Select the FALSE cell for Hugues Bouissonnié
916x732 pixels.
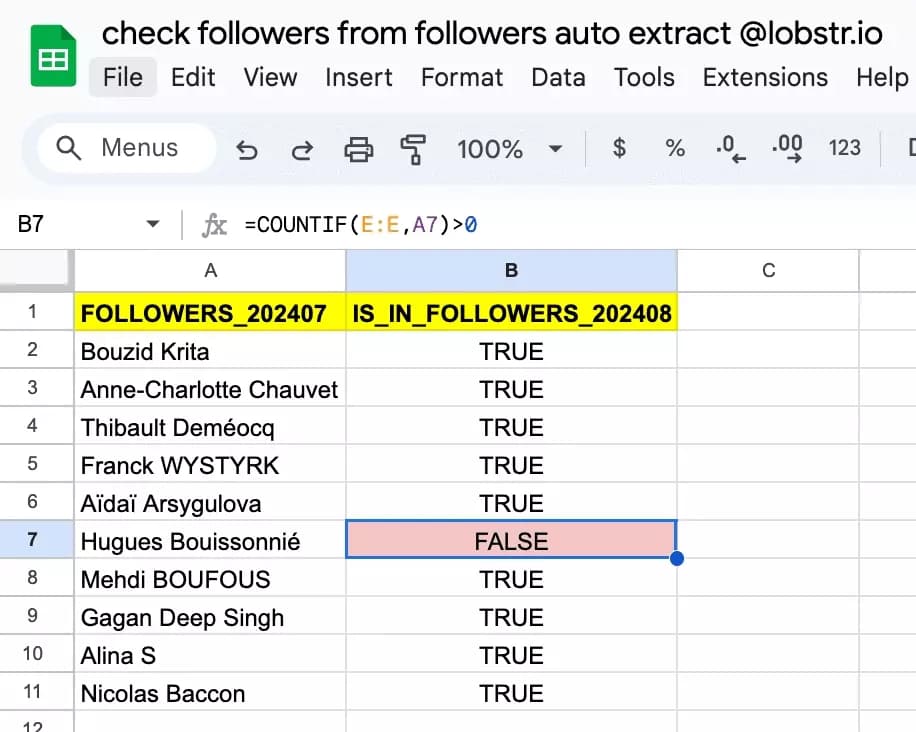511,541
